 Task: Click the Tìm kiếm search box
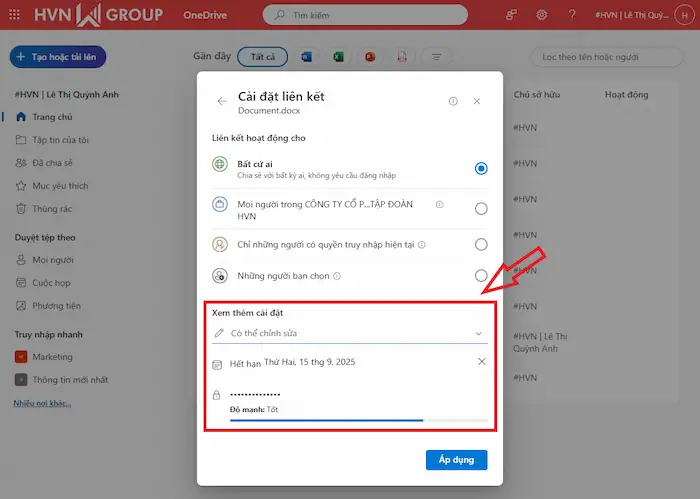tap(365, 15)
